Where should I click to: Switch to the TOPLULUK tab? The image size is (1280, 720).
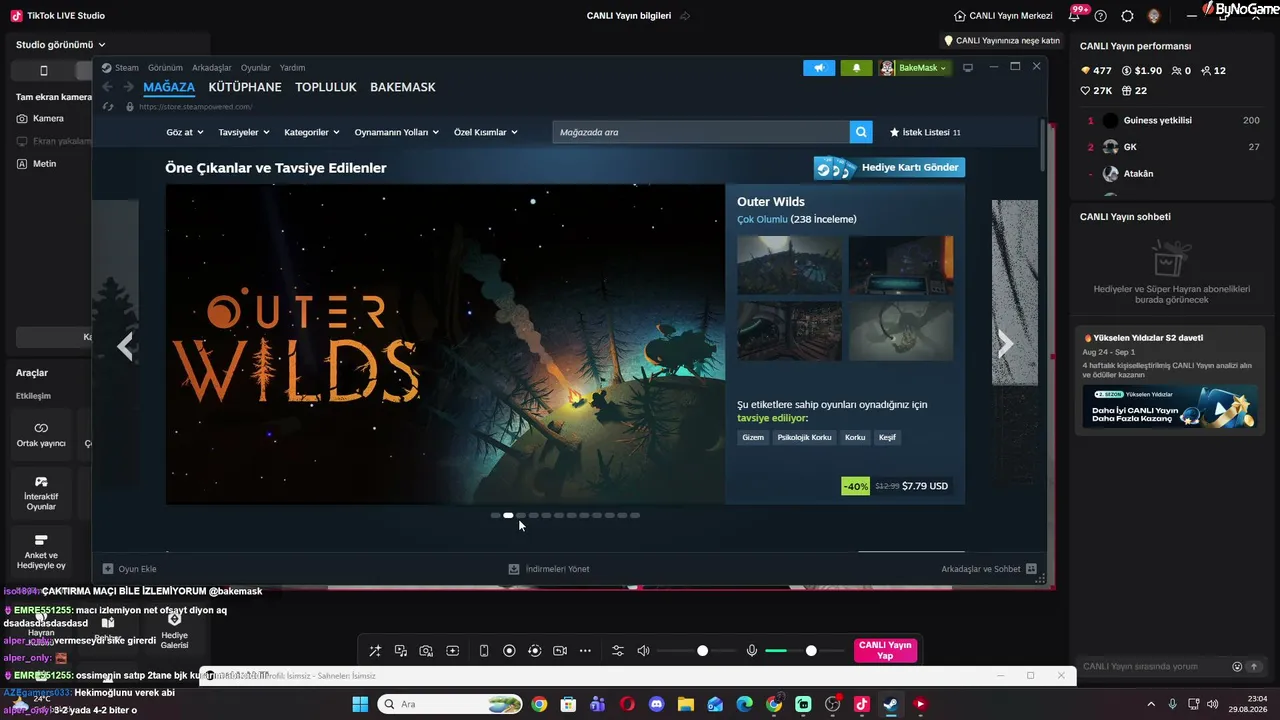point(326,87)
